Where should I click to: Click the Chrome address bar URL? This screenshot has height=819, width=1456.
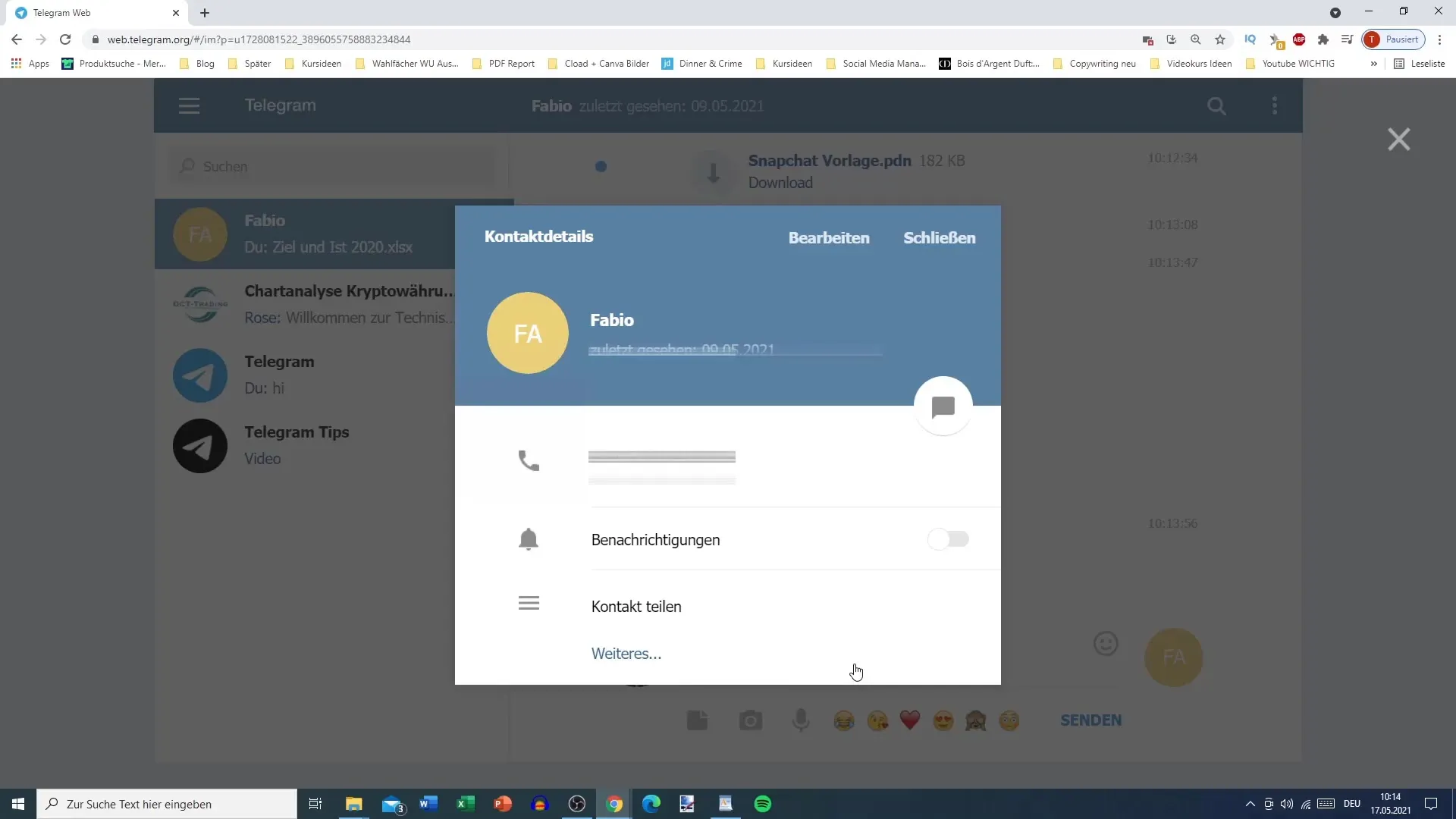pos(259,39)
